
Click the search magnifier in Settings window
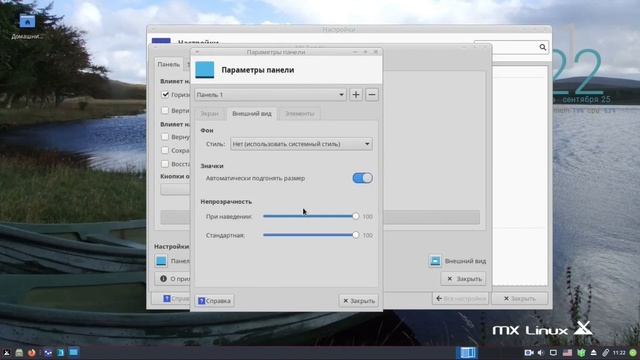click(542, 47)
